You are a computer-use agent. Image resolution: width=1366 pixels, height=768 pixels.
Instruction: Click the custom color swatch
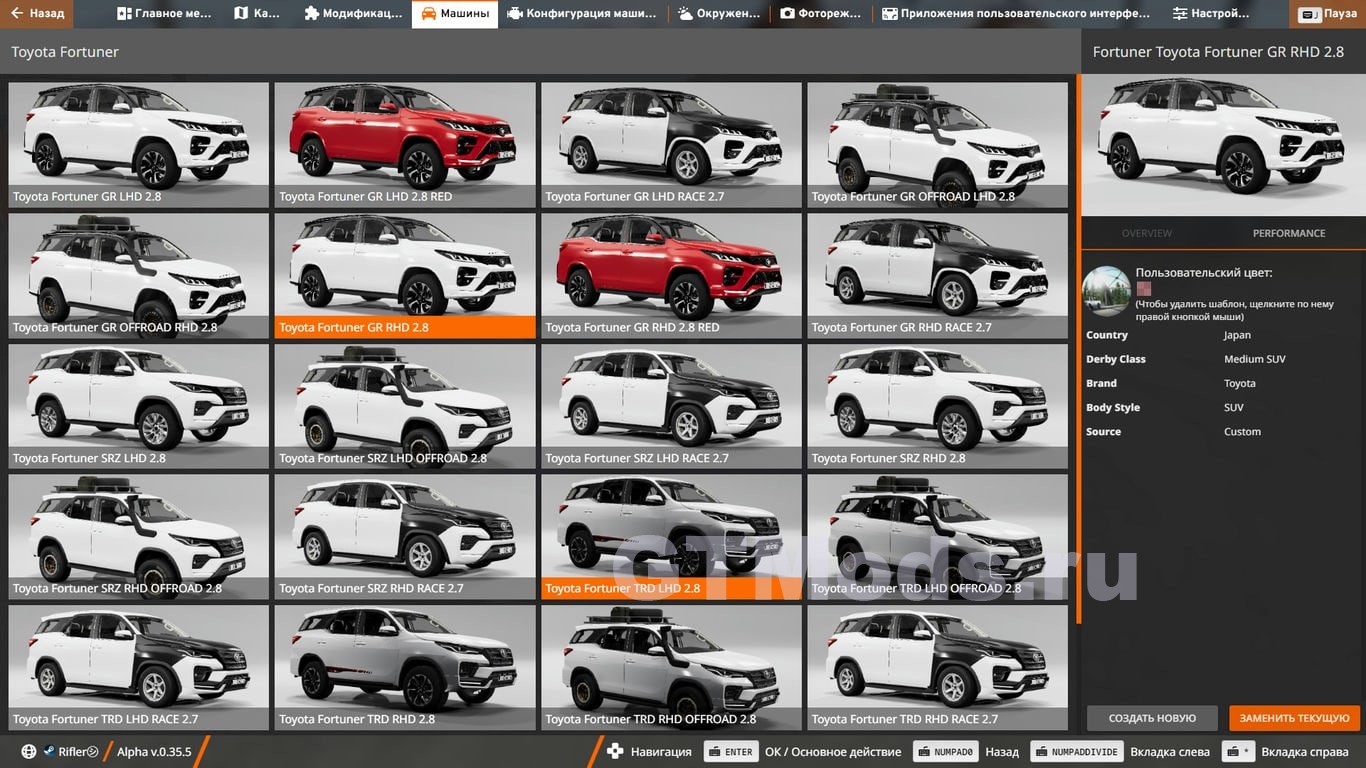(1143, 288)
